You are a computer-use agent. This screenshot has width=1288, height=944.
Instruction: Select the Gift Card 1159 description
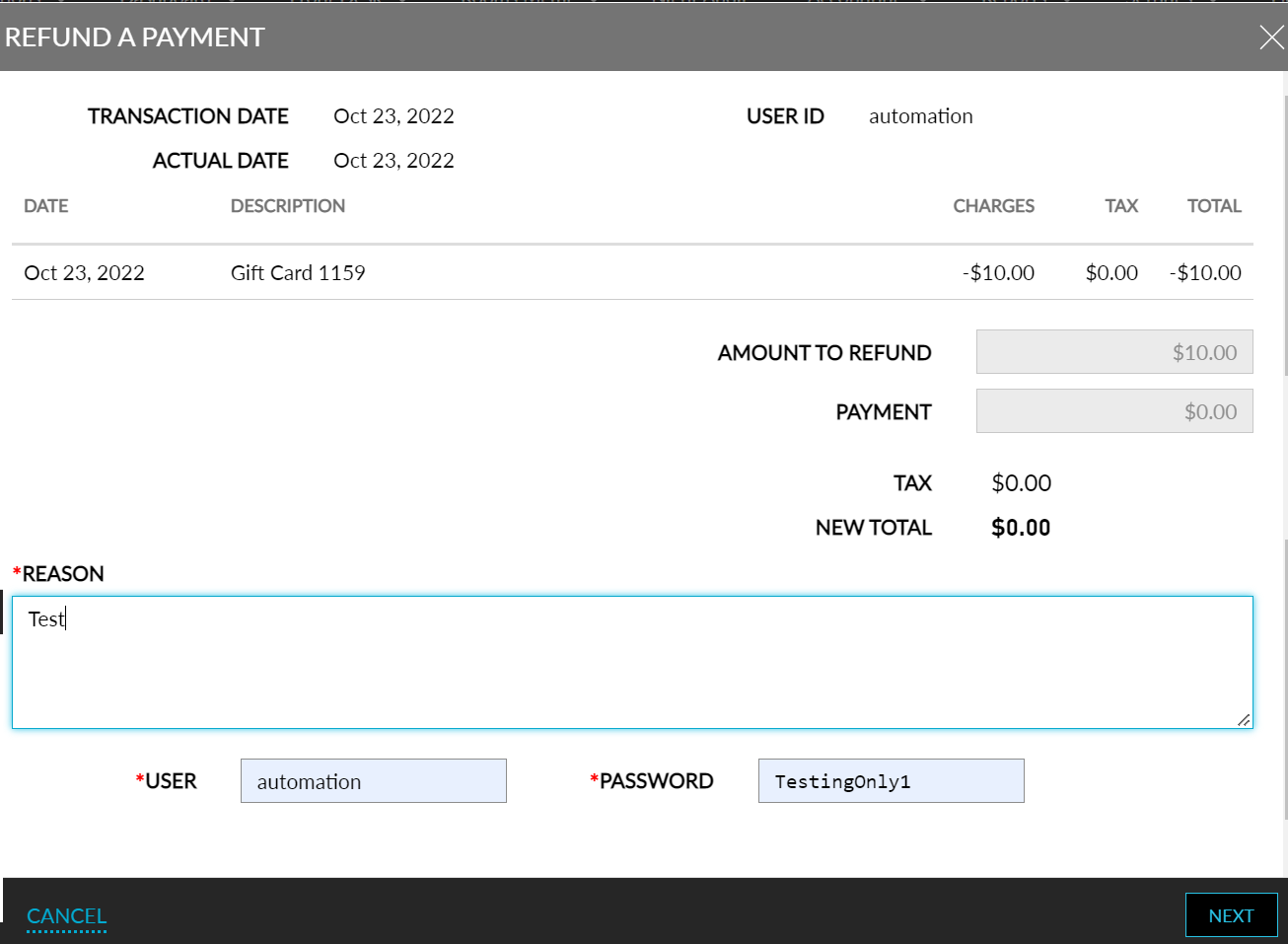tap(298, 273)
